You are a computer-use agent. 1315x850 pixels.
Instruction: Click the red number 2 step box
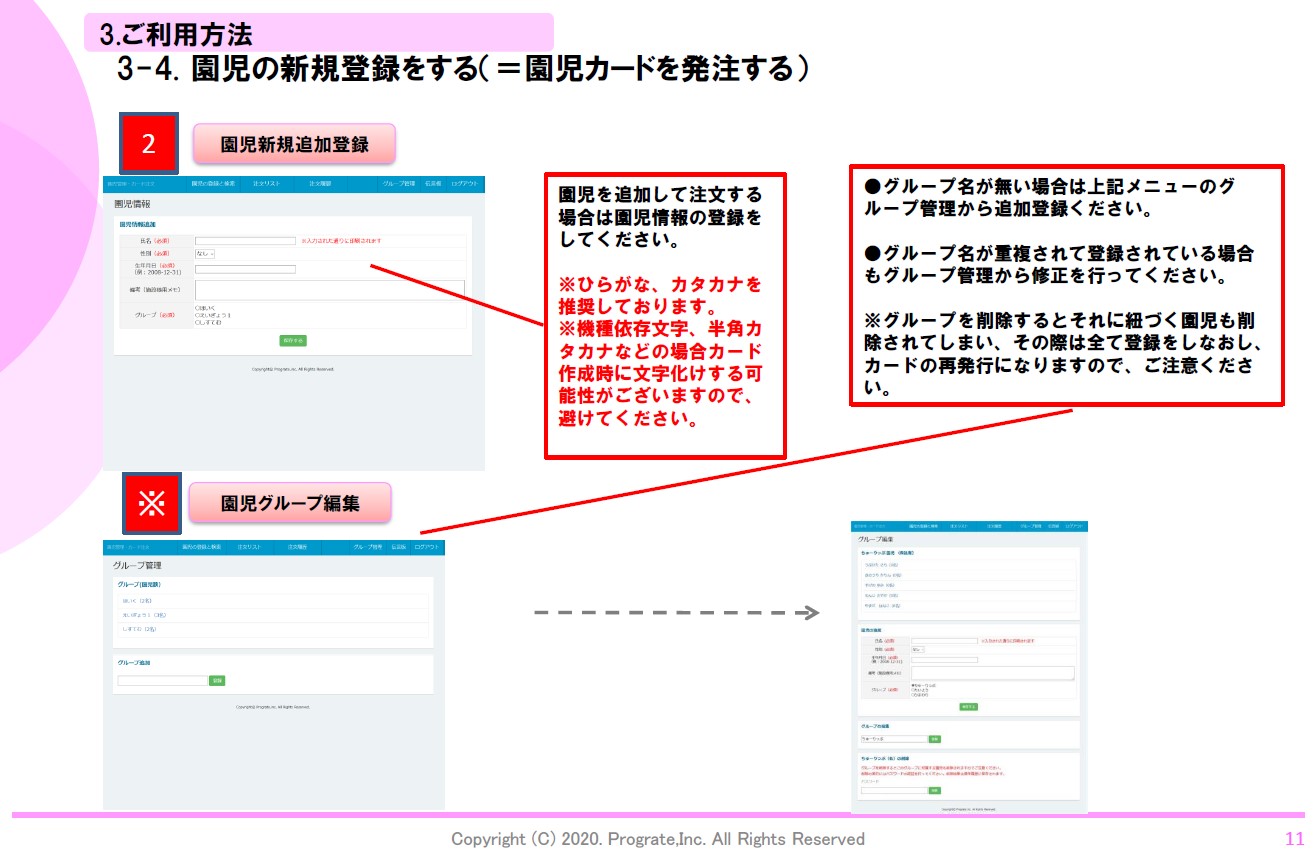pos(149,144)
